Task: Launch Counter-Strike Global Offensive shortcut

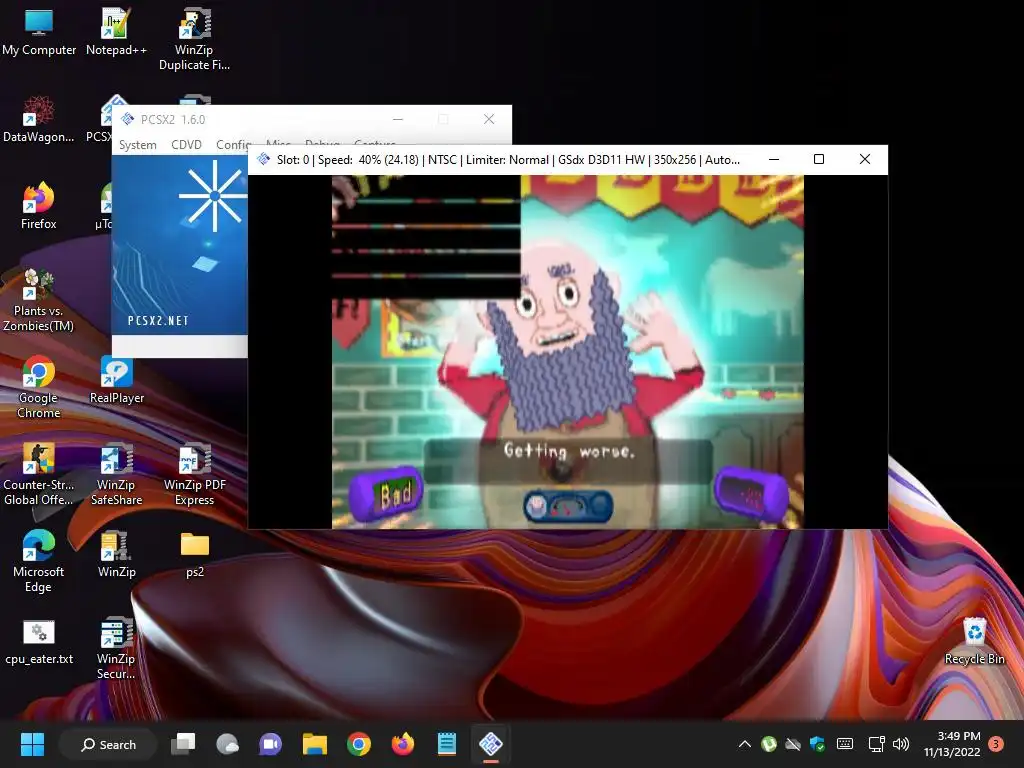Action: pos(39,474)
